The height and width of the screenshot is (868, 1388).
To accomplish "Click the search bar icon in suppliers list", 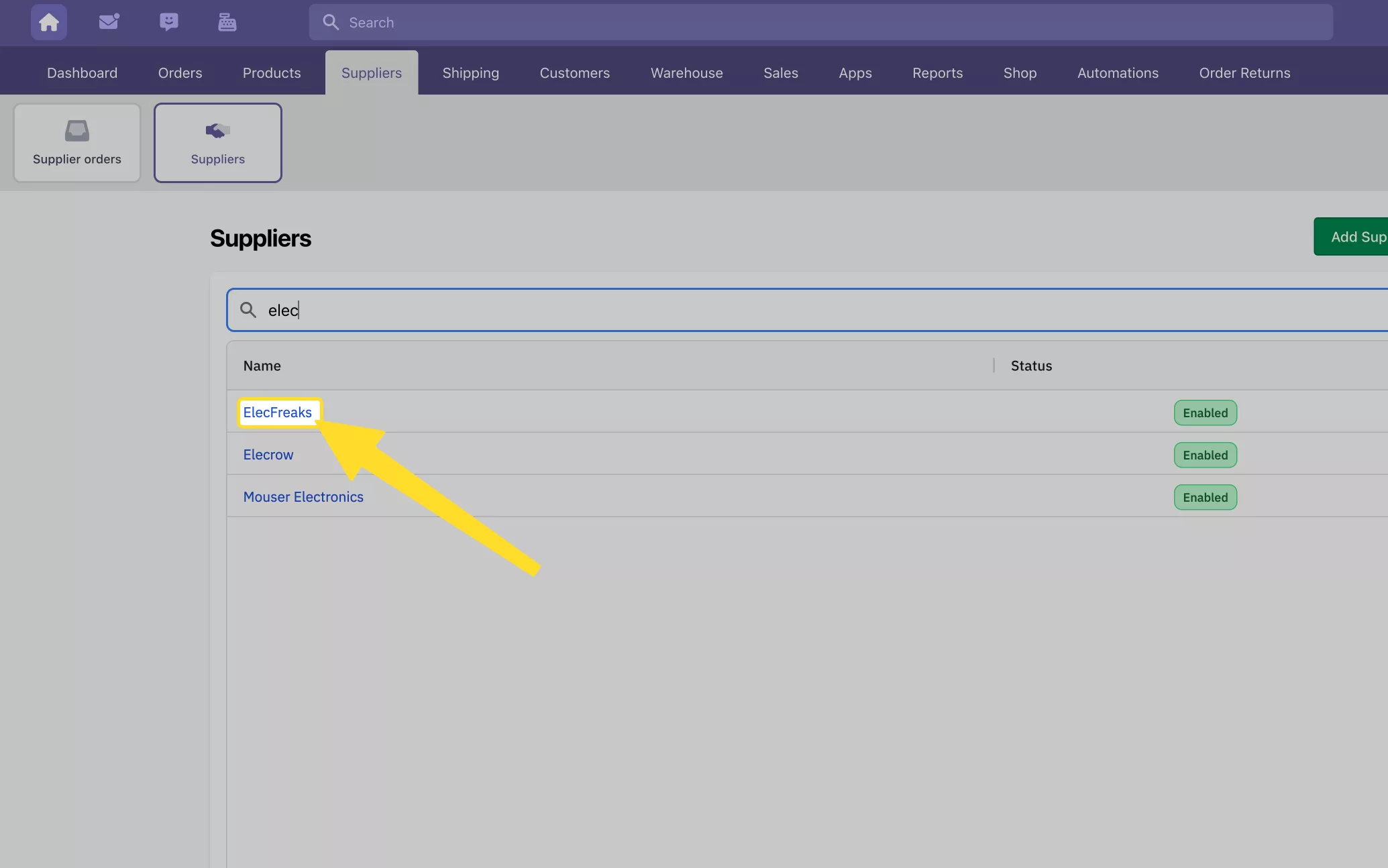I will tap(249, 309).
